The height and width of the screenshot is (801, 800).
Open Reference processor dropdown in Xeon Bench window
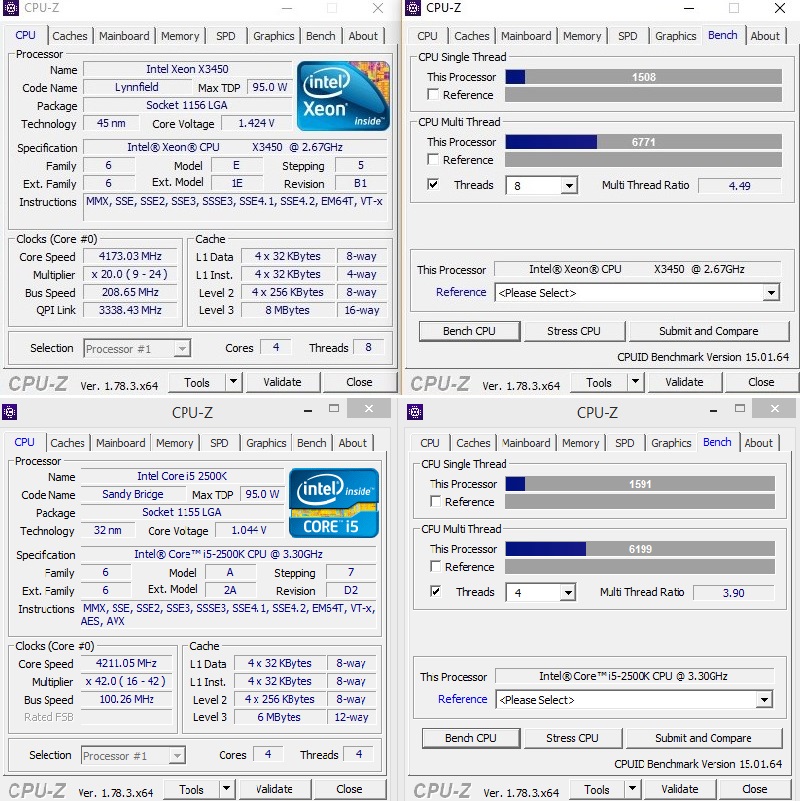[637, 293]
